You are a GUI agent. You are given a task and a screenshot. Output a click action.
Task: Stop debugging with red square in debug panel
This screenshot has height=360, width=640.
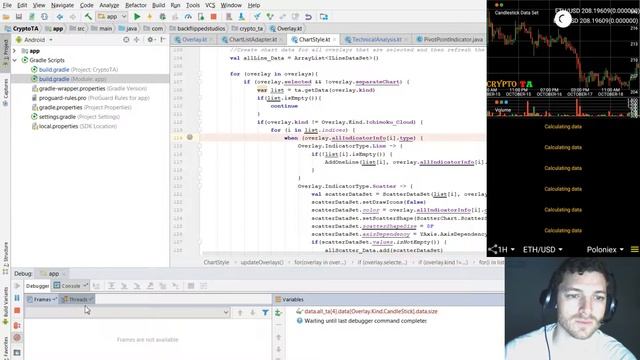17,311
